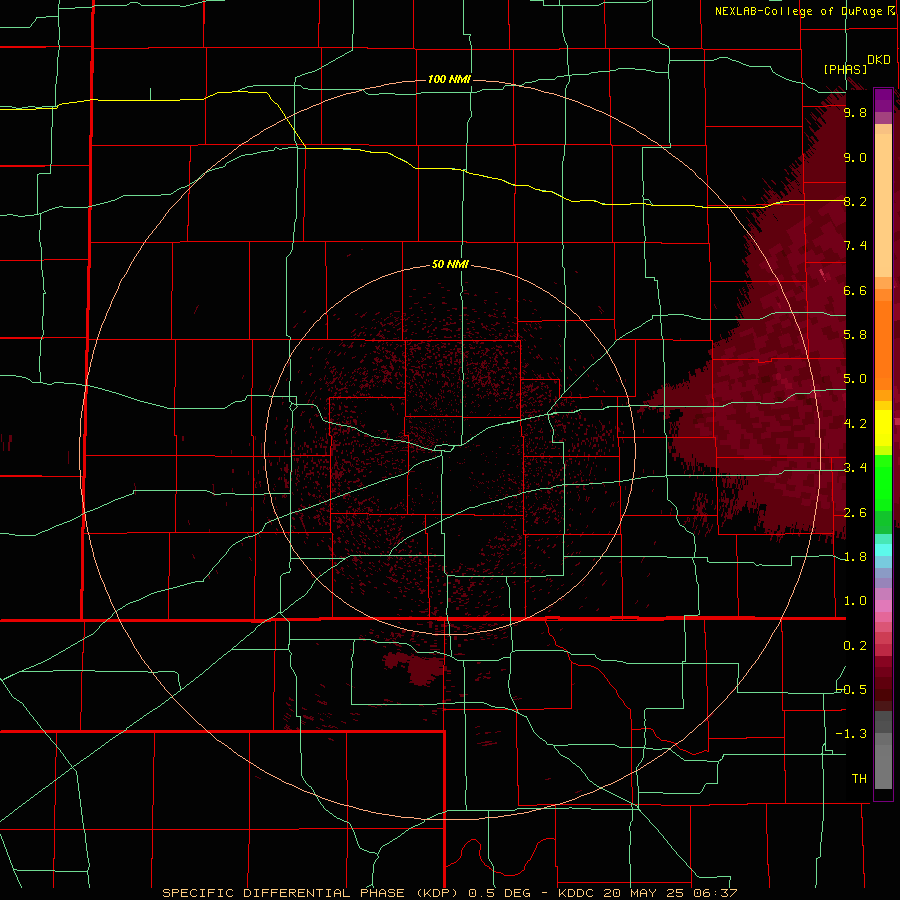This screenshot has width=900, height=900.
Task: Pick the orange band on color bar
Action: [x=883, y=344]
